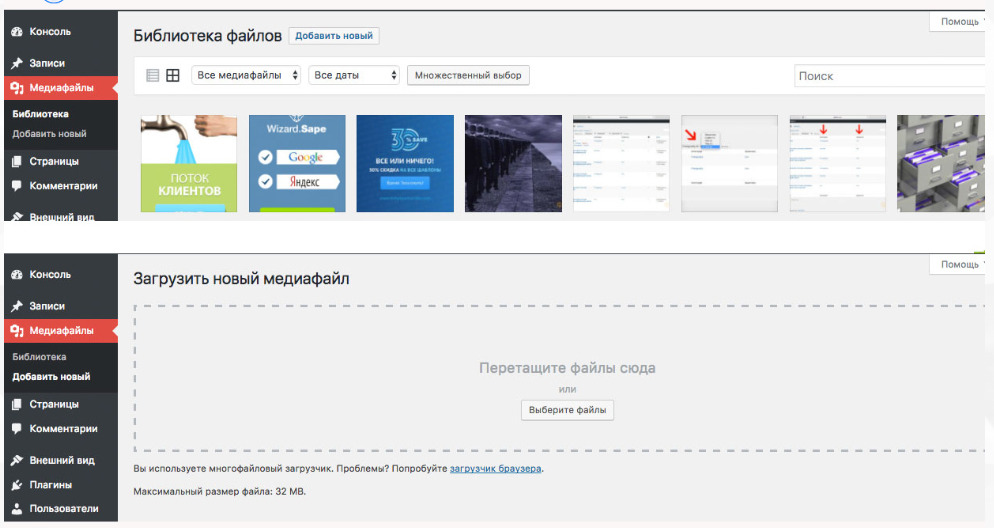Open Библиотека submenu item in the bottom sidebar
This screenshot has height=528, width=994.
[39, 357]
